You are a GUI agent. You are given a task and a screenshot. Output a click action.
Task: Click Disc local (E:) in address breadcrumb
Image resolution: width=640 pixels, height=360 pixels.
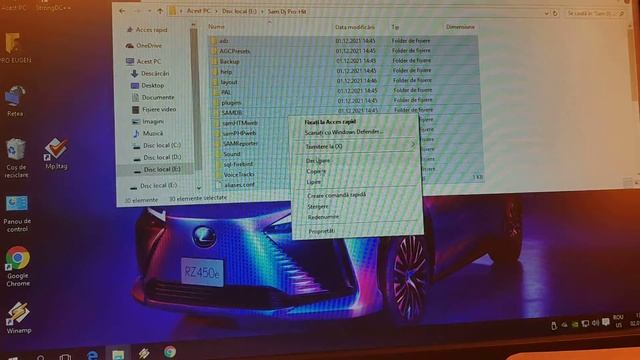[239, 11]
